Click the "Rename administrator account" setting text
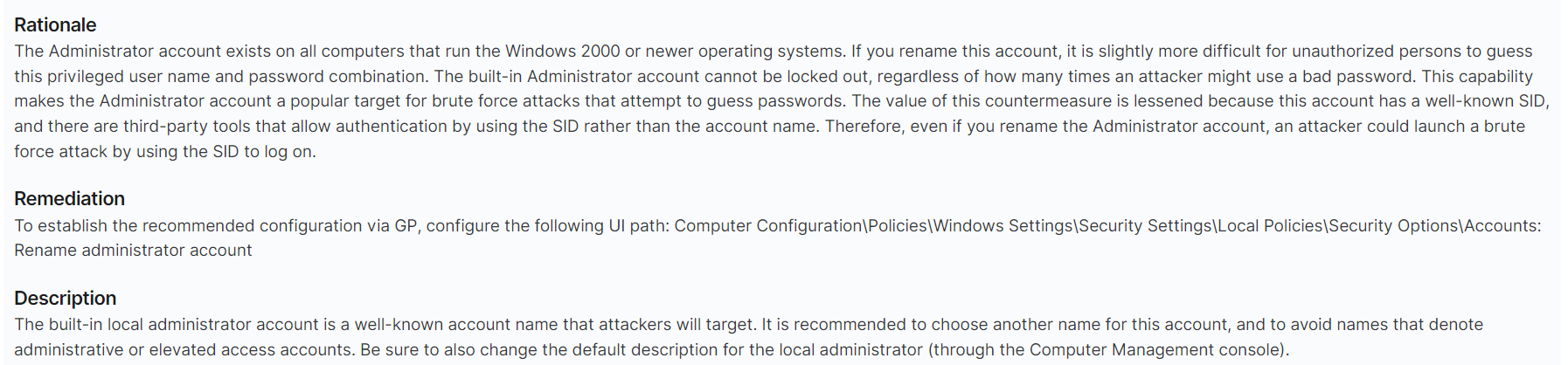 coord(133,251)
